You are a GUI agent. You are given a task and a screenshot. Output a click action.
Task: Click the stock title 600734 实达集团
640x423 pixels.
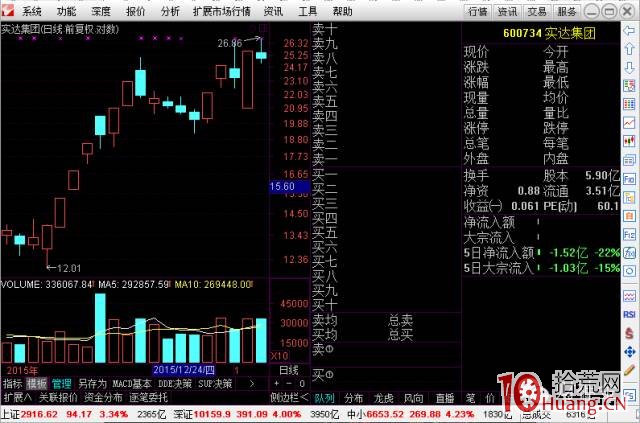coord(549,33)
